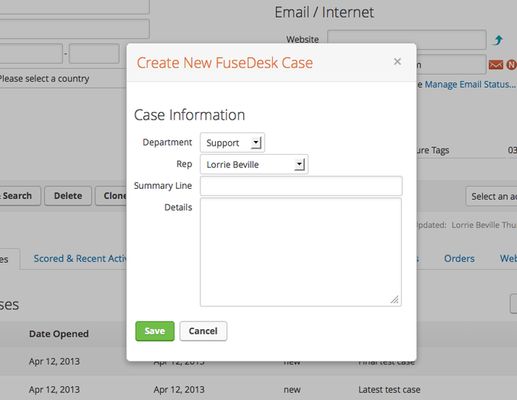Click the red envelope email icon
The image size is (517, 400).
tap(496, 65)
